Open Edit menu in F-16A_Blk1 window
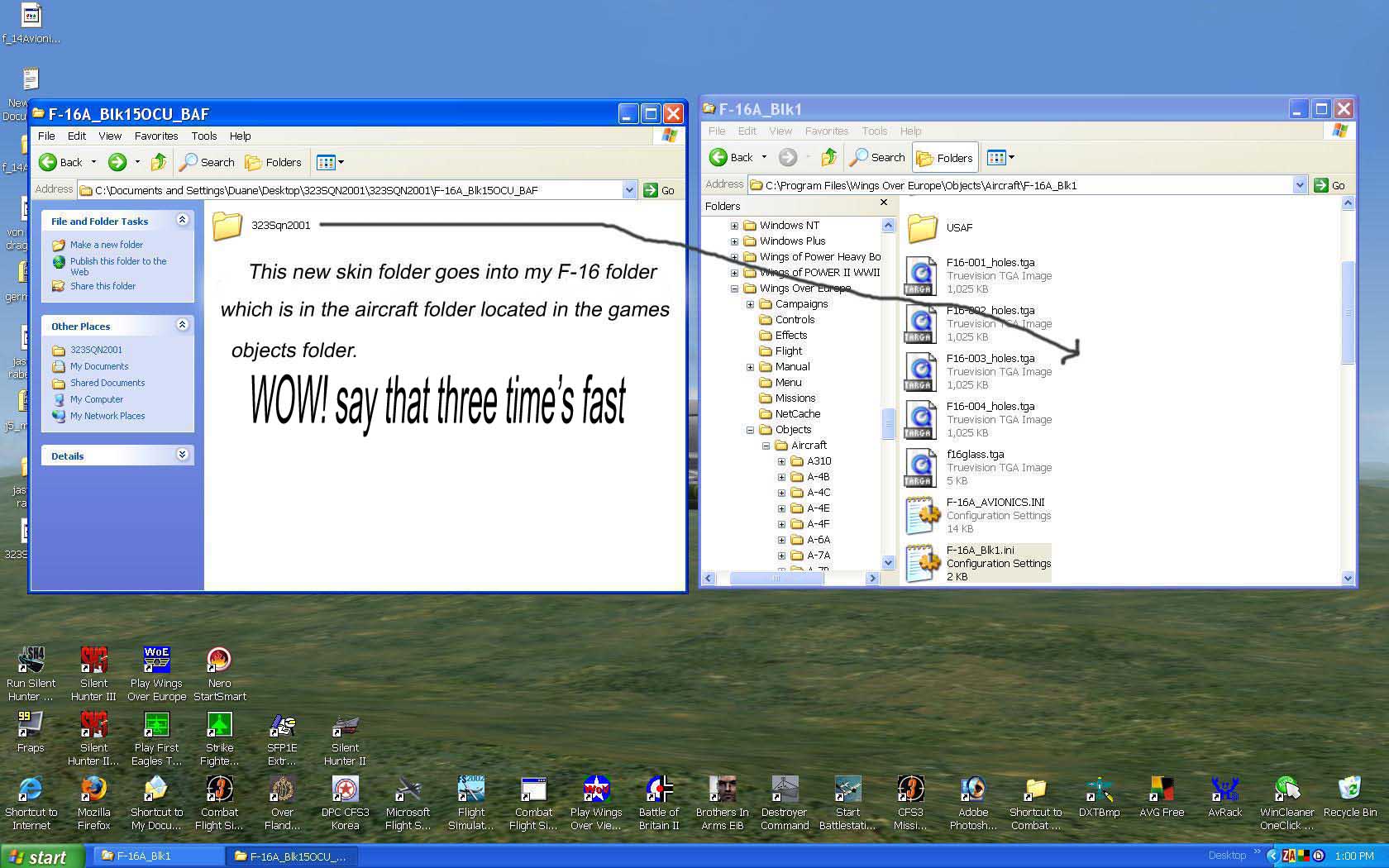Image resolution: width=1389 pixels, height=868 pixels. coord(747,131)
